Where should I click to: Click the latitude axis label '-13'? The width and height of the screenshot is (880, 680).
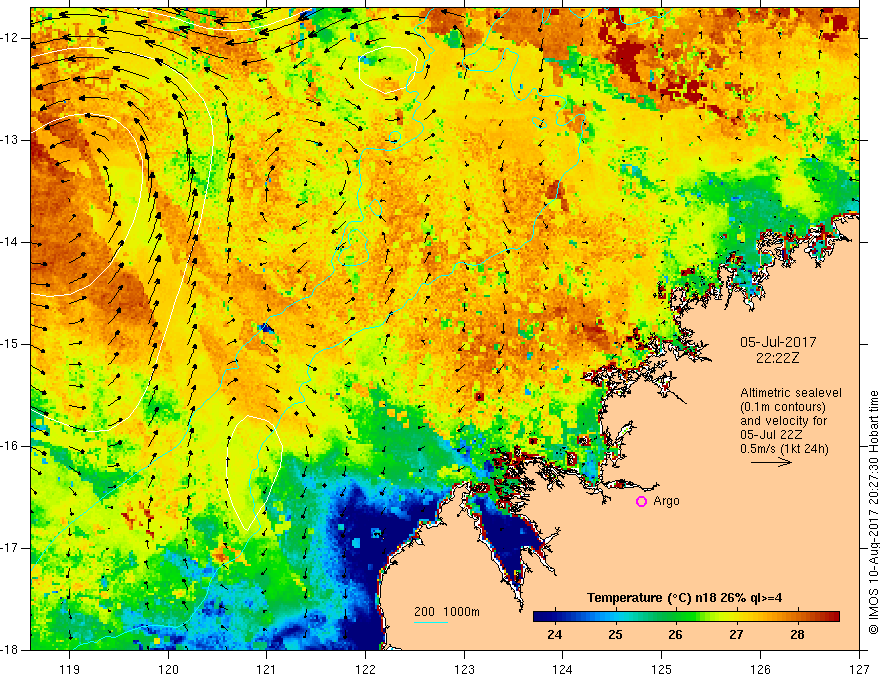point(11,140)
